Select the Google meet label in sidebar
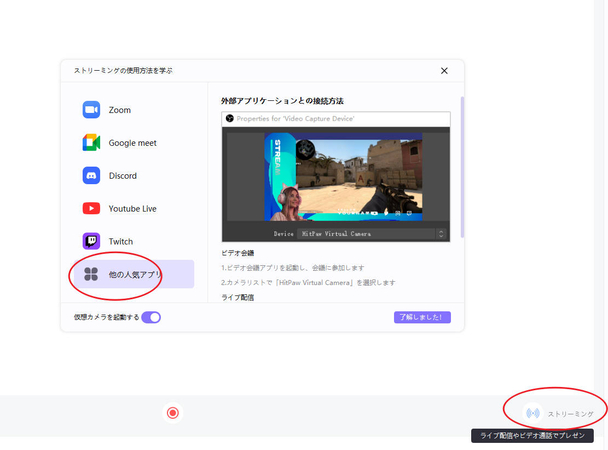Image resolution: width=608 pixels, height=450 pixels. [132, 143]
